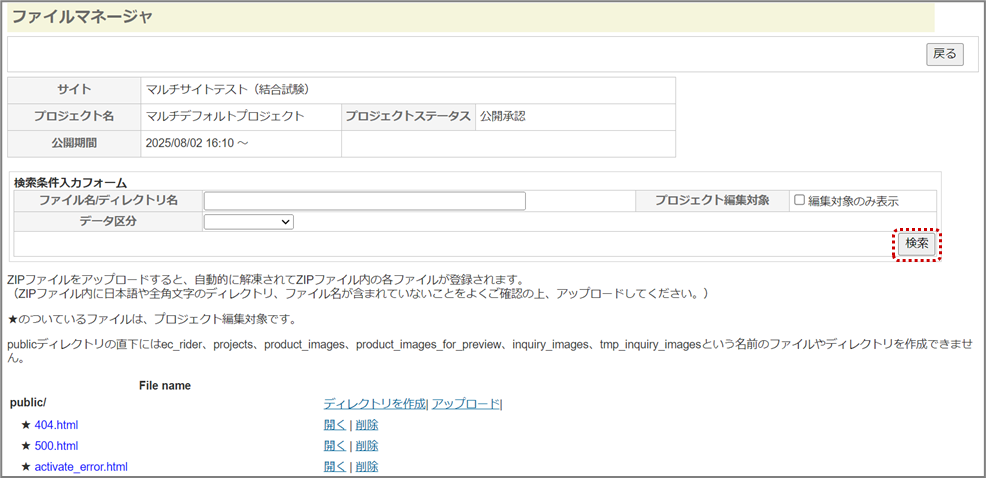Select the public/ directory entry
This screenshot has height=478, width=986.
27,403
